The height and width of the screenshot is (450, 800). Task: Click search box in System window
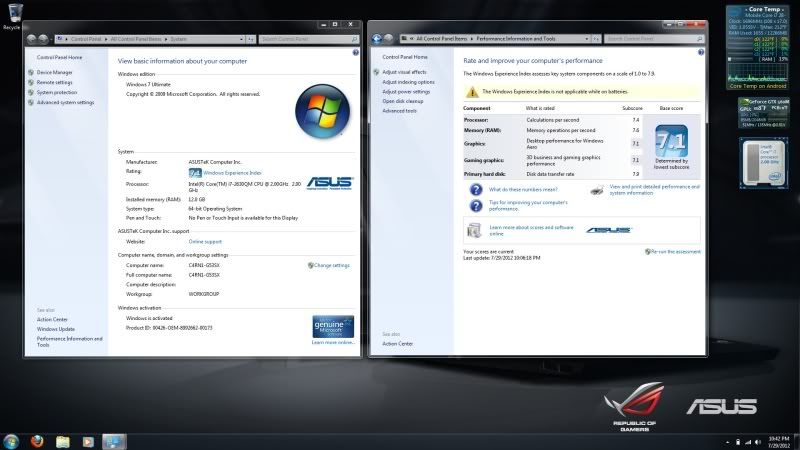click(309, 39)
